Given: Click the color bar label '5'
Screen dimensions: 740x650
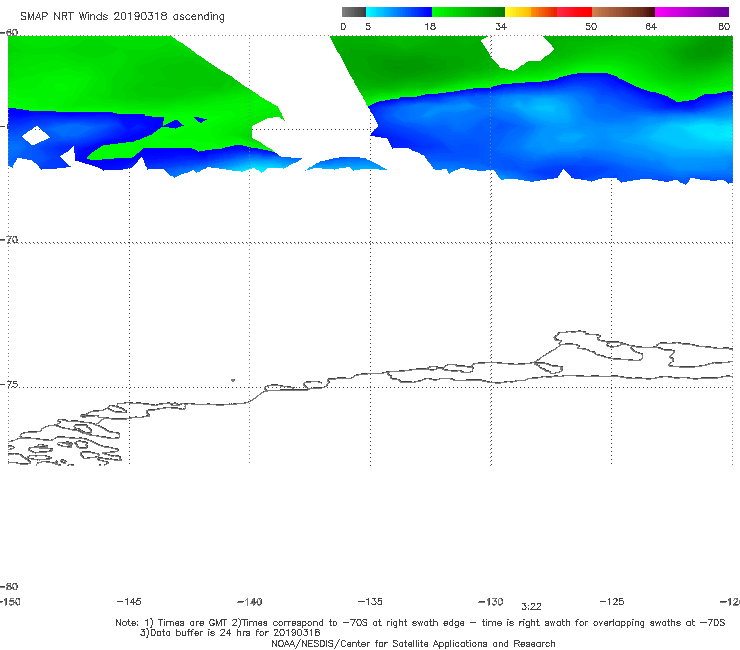Looking at the screenshot, I should pyautogui.click(x=368, y=26).
